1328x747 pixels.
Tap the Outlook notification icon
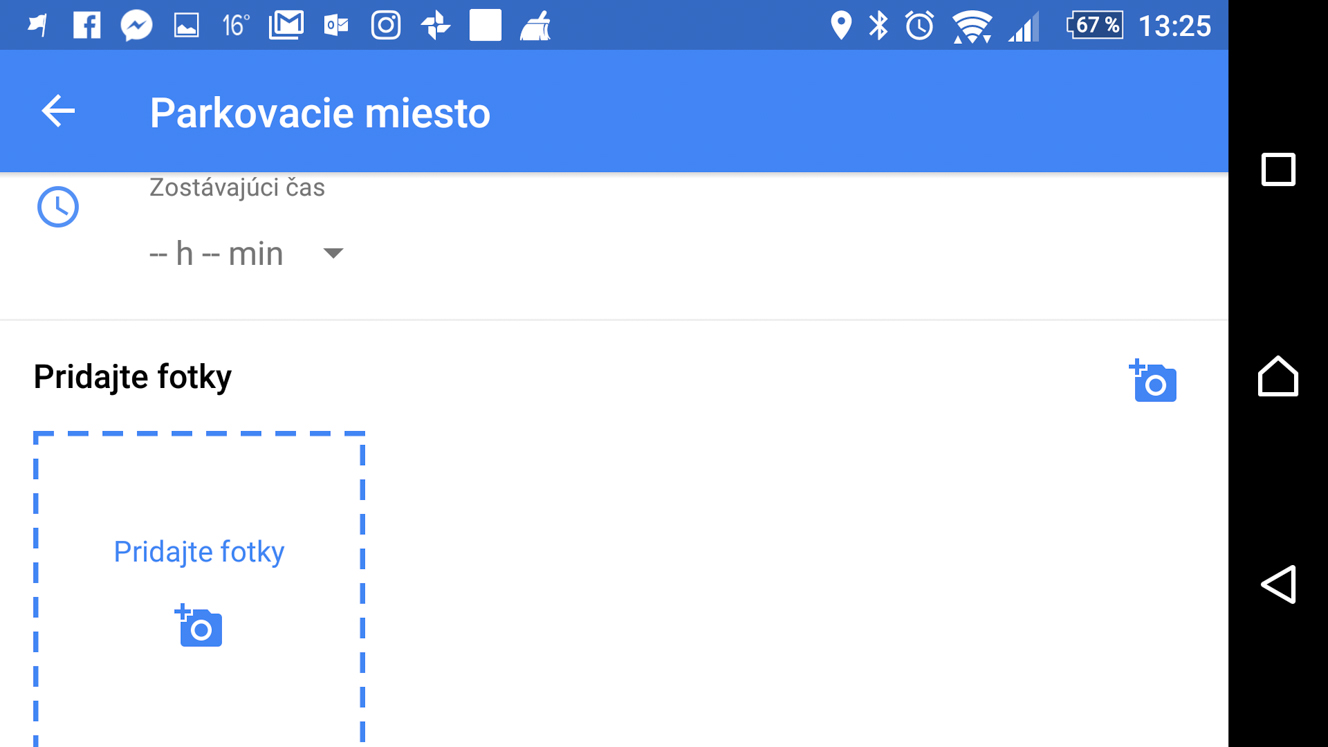336,25
